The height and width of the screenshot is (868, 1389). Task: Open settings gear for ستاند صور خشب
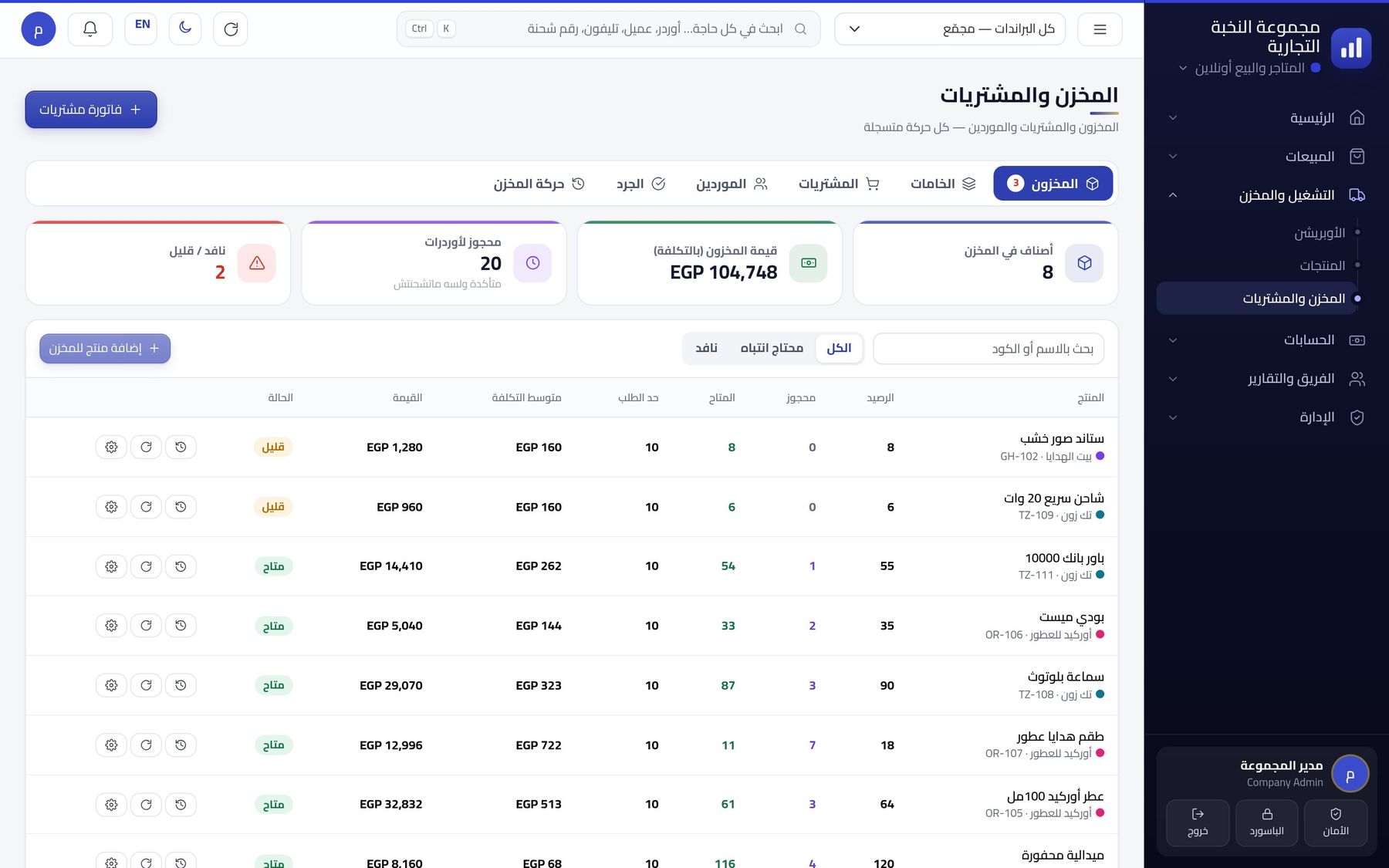click(111, 447)
